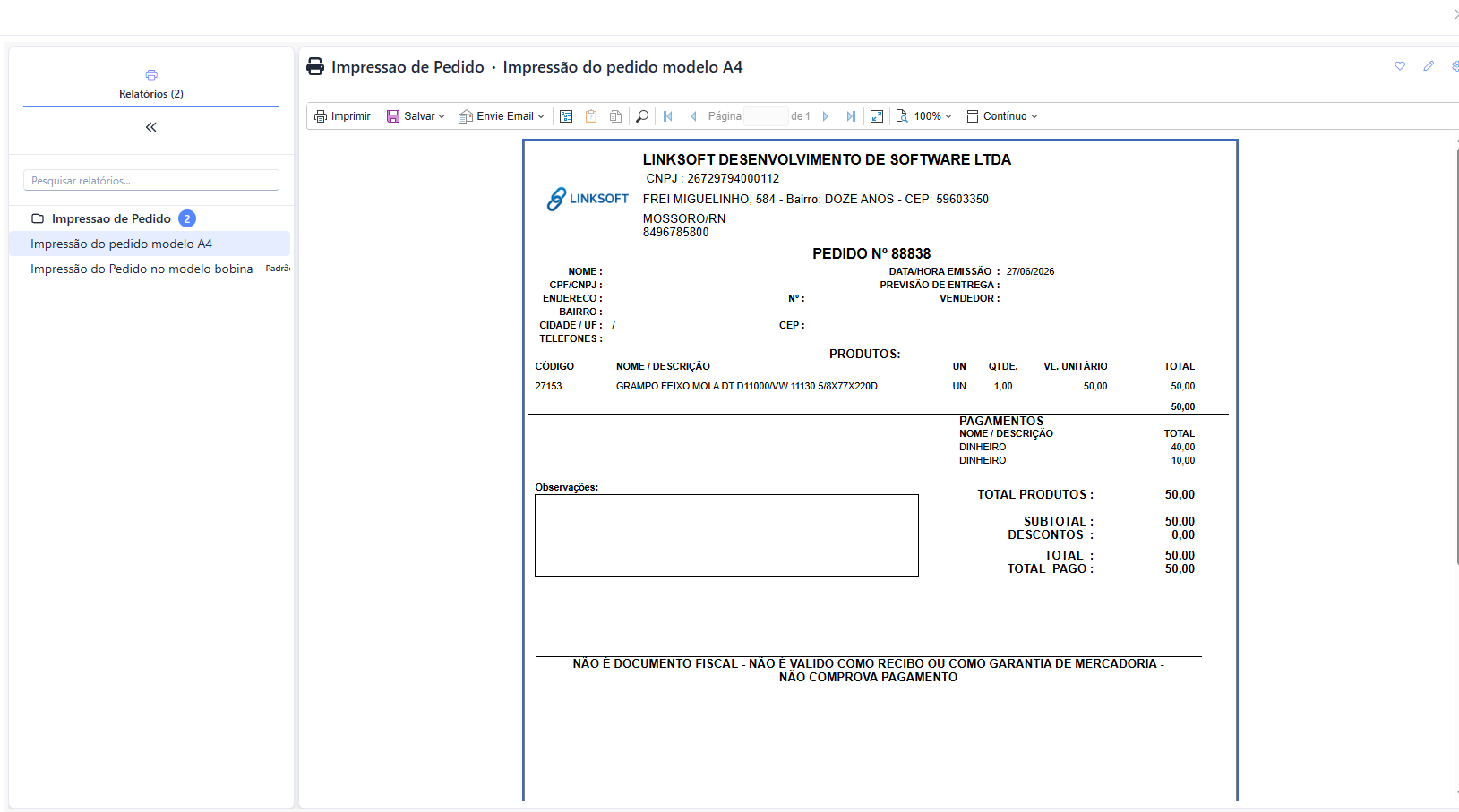1459x812 pixels.
Task: Click the PREVISÃO DE ENTREGA label
Action: (x=940, y=285)
